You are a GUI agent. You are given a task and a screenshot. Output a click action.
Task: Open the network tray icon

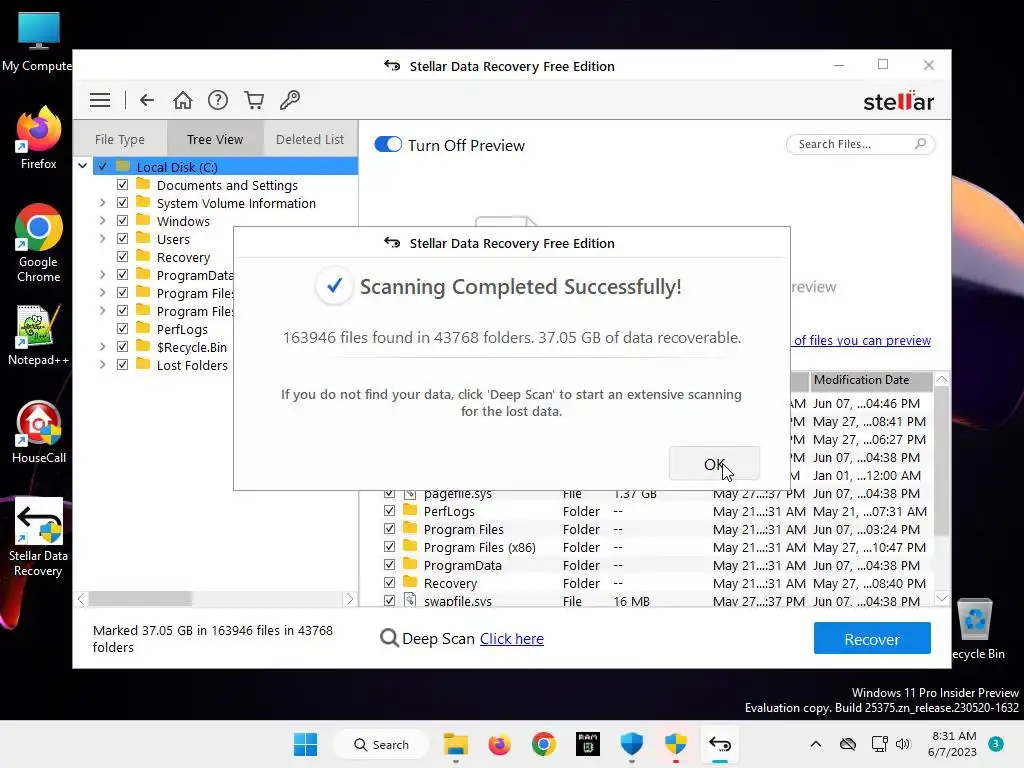click(880, 744)
